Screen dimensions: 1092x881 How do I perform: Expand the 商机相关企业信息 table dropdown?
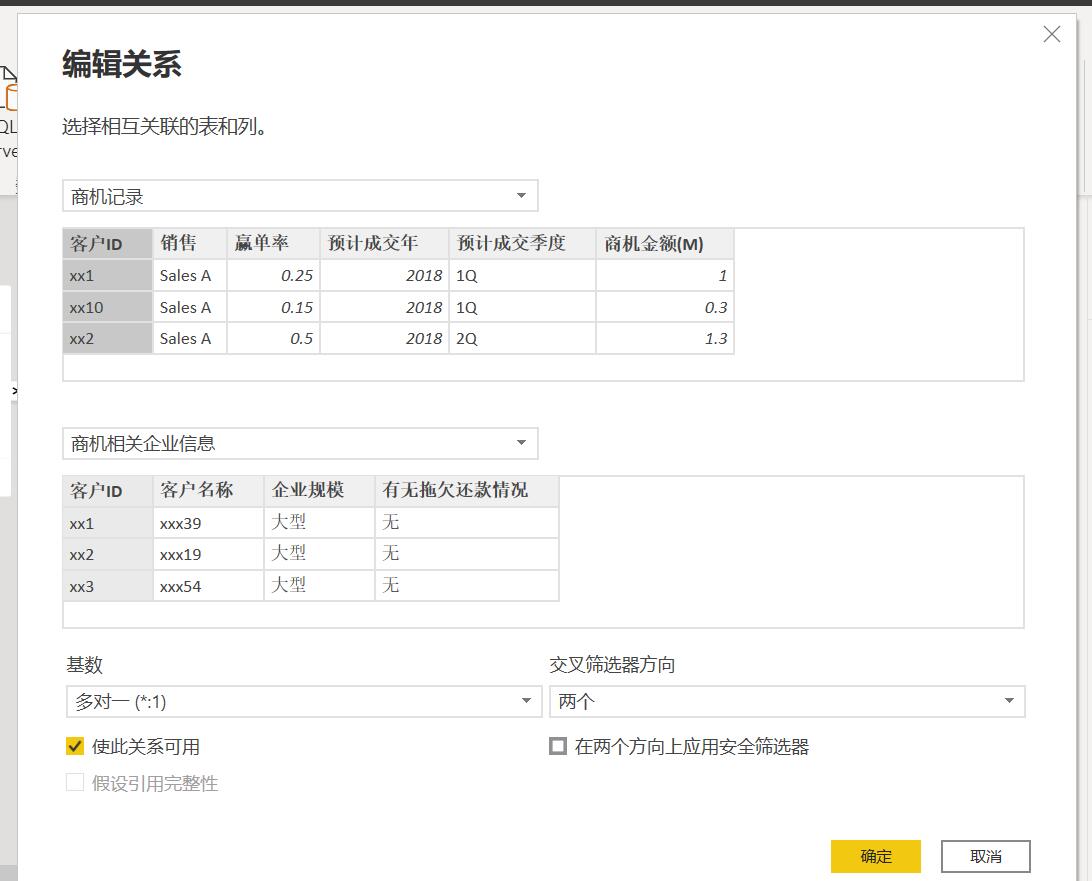click(x=300, y=443)
